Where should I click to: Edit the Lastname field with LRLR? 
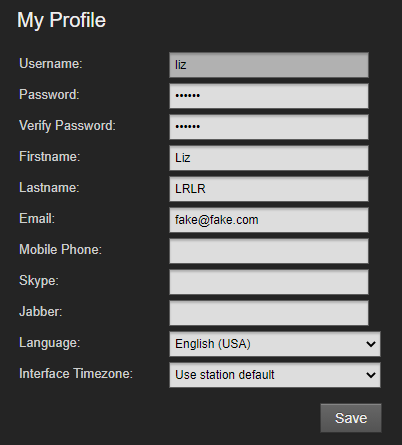pos(269,189)
